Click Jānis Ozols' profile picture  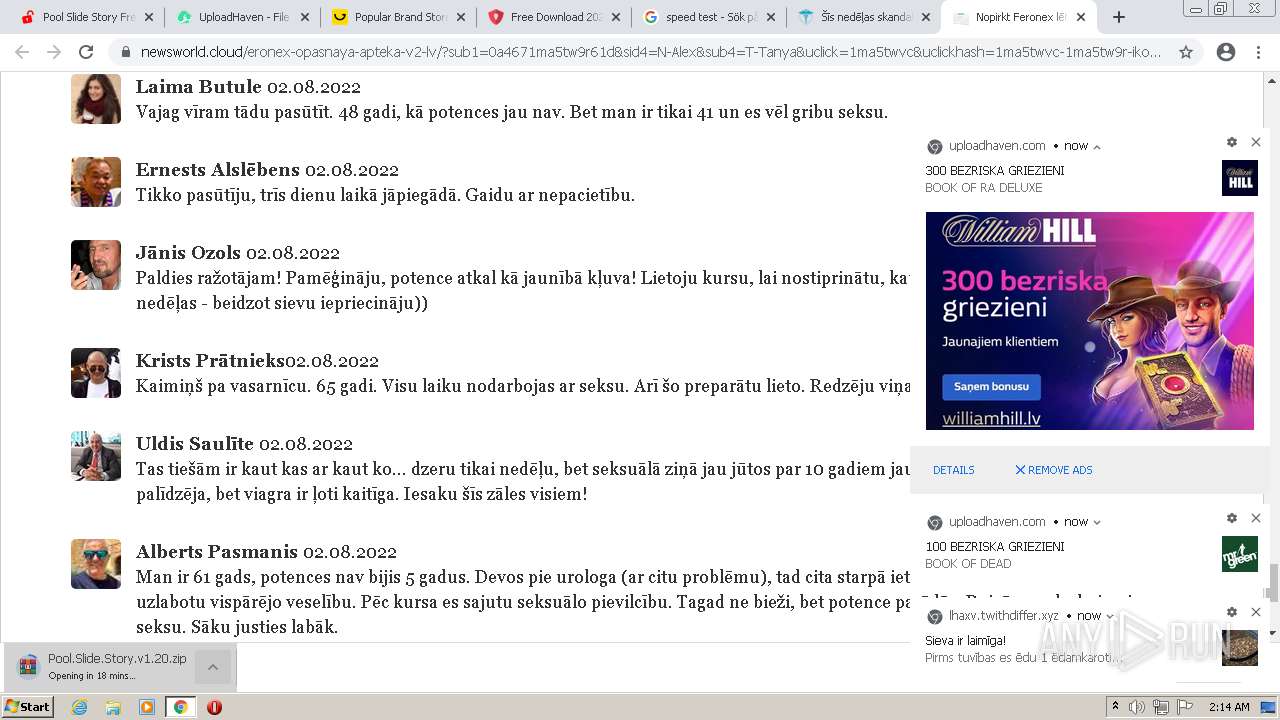[96, 265]
